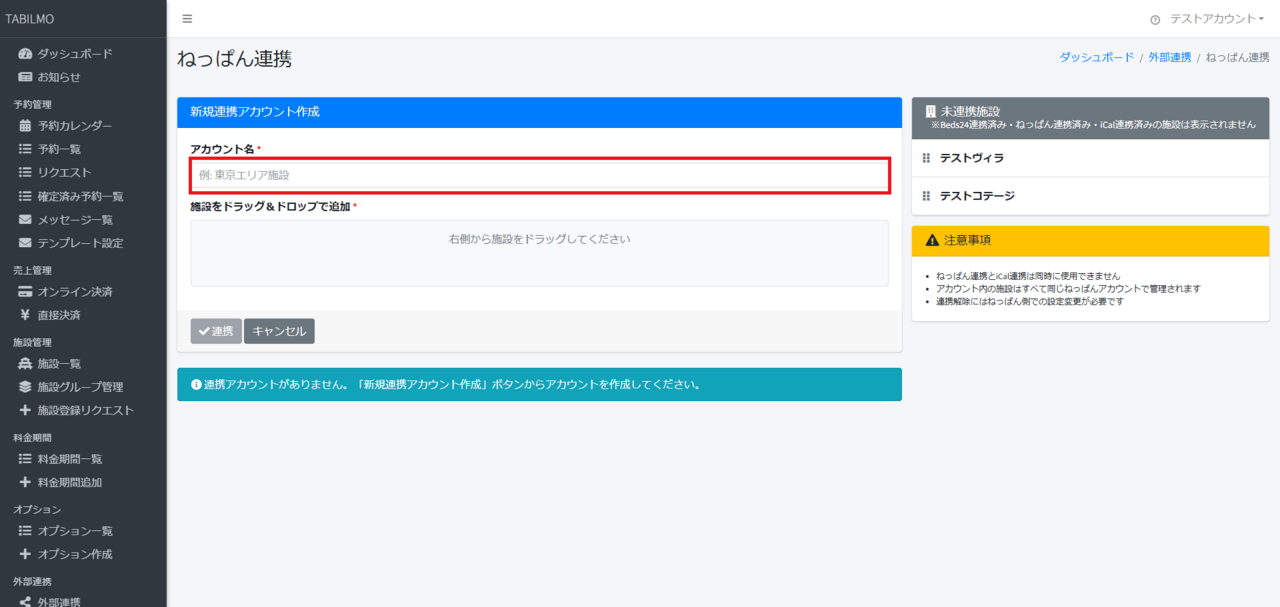Open 予約一覧 in the sidebar
The width and height of the screenshot is (1280, 607).
click(x=59, y=149)
